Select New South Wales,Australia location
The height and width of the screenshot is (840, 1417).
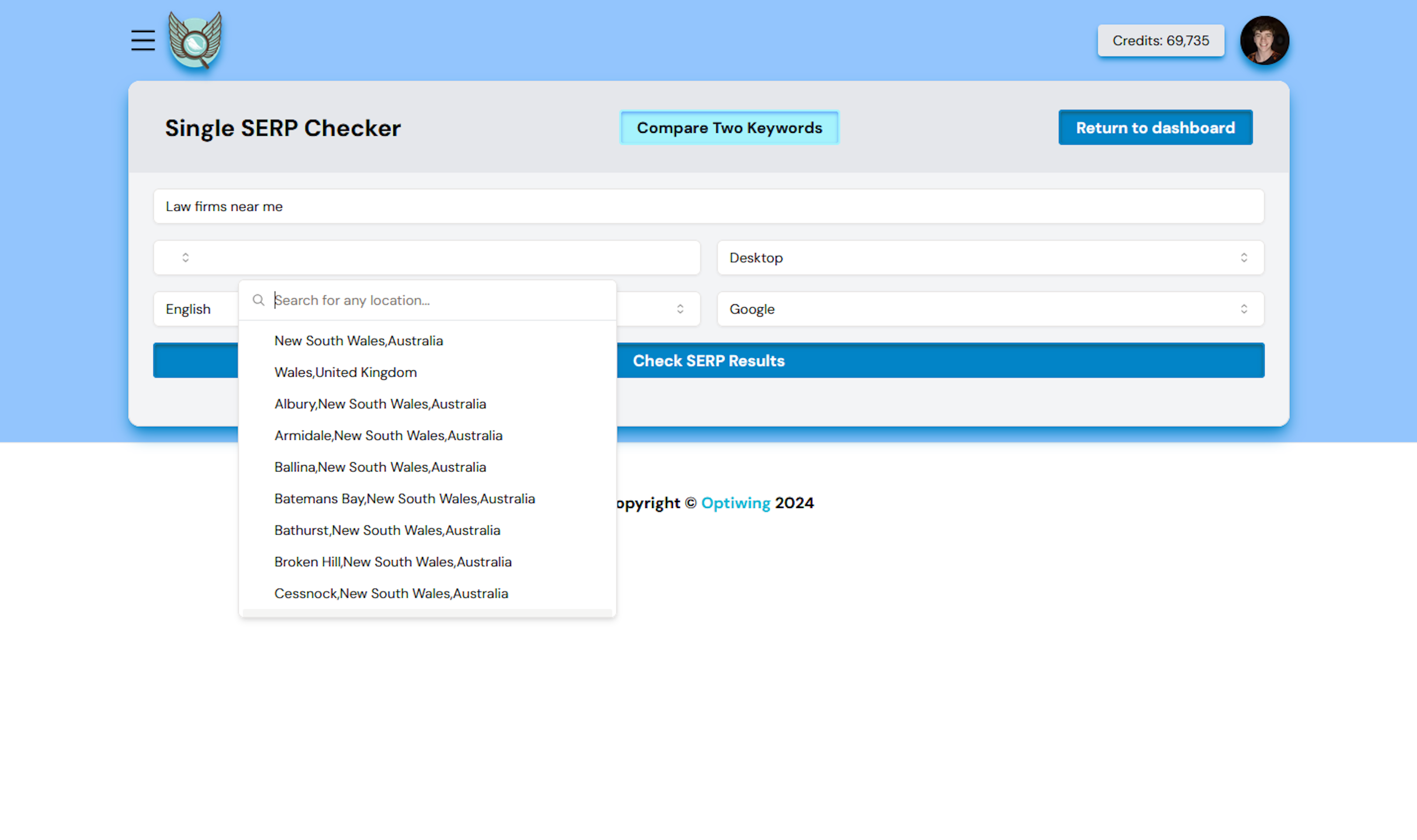tap(358, 340)
